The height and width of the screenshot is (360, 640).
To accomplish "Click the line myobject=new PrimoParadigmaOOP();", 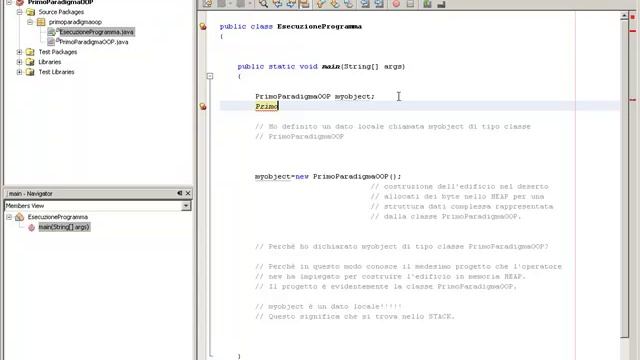I will tap(328, 177).
